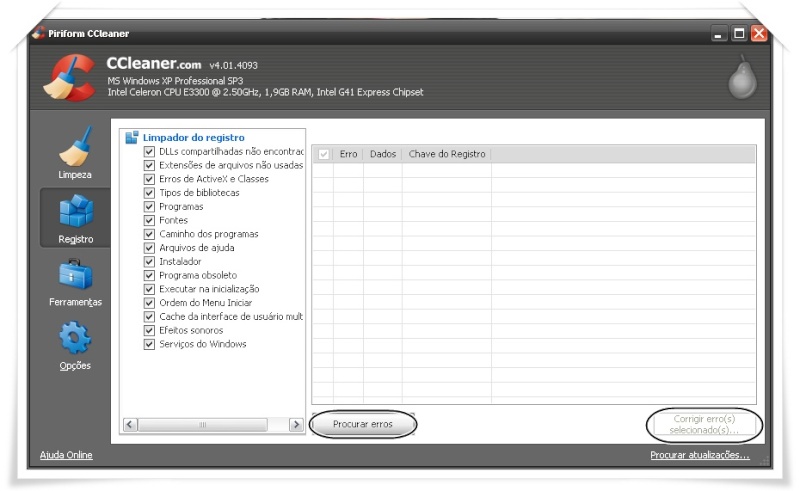Viewport: 800px width, 491px height.
Task: Toggle Tipos de bibliotecas checkbox
Action: point(149,193)
